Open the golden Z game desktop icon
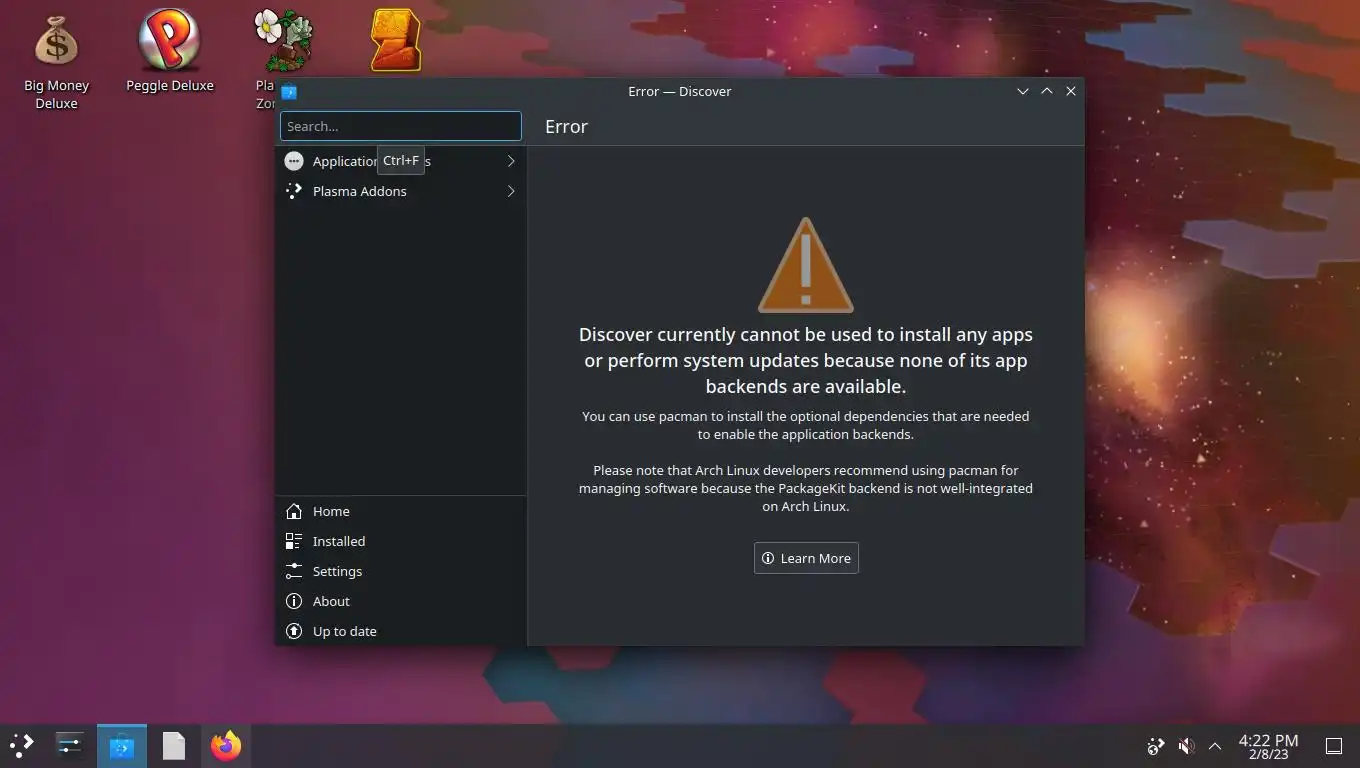Screen dimensions: 1360x768 coord(395,42)
